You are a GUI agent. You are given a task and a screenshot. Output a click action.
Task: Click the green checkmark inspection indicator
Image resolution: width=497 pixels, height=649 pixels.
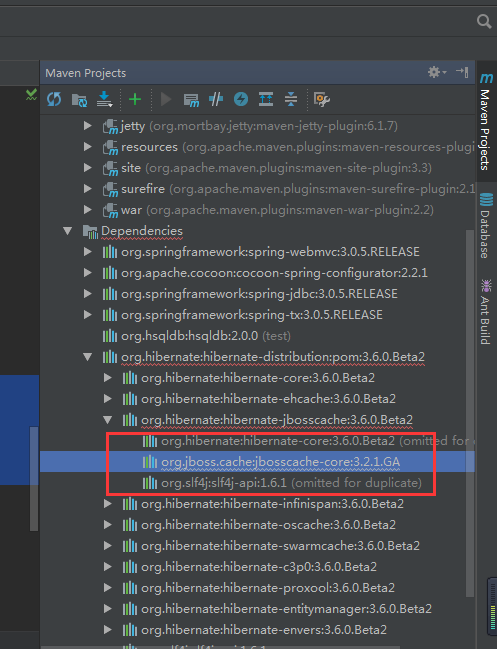point(31,95)
